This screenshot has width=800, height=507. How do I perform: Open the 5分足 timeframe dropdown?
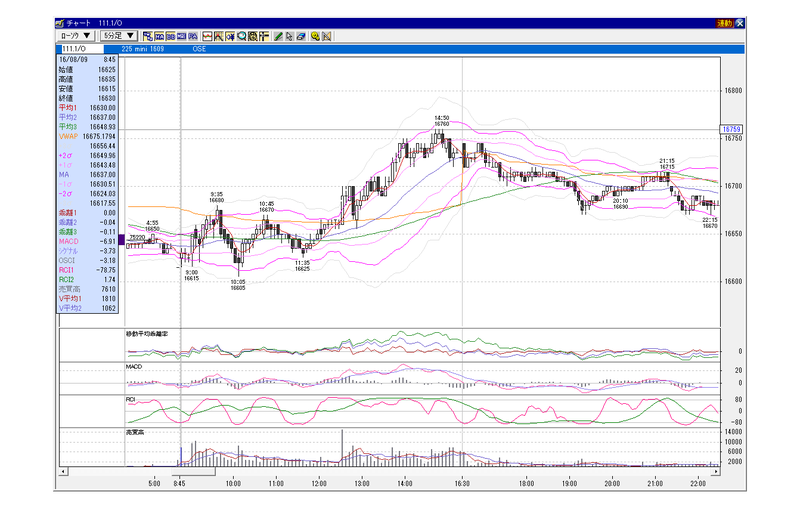(118, 36)
